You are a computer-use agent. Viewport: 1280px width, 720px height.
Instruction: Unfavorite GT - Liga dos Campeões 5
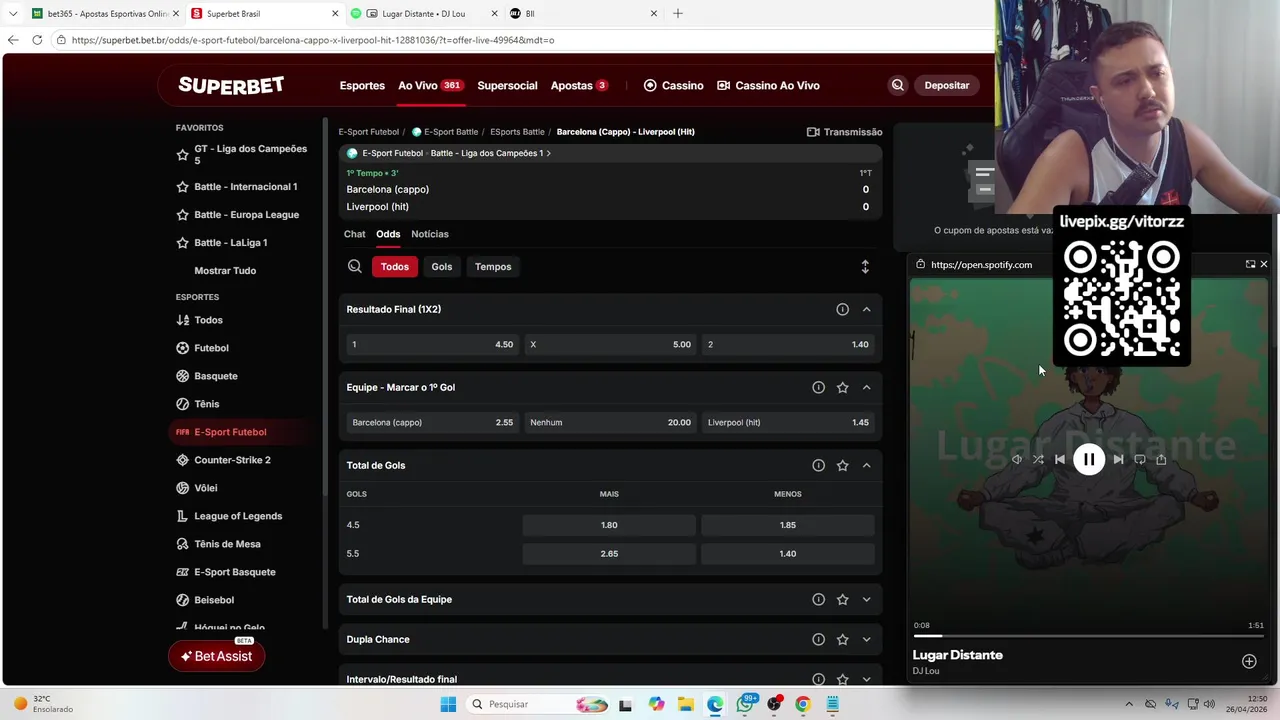point(182,155)
